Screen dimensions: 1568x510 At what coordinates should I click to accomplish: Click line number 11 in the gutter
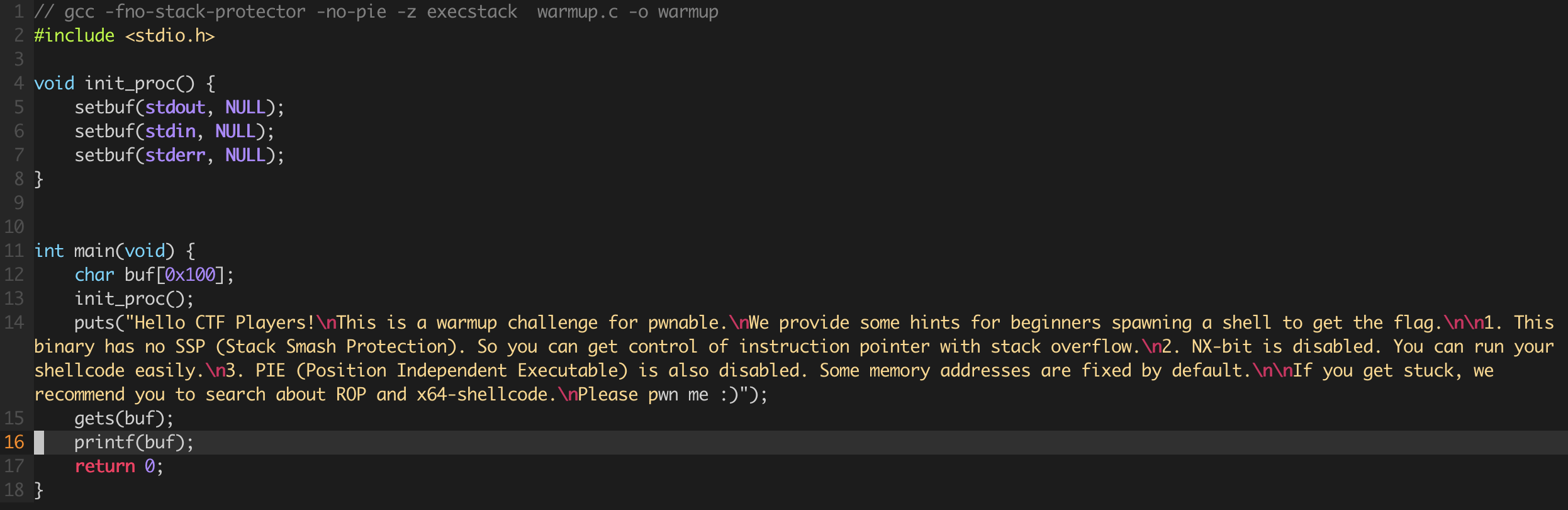14,251
